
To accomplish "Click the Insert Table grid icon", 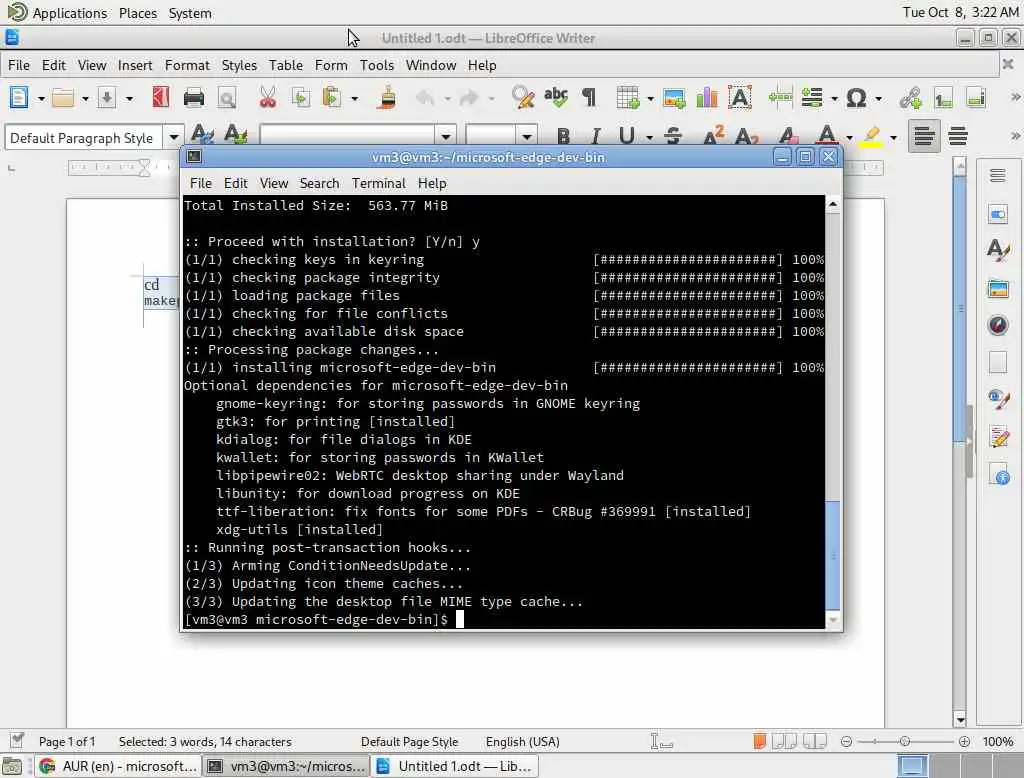I will tap(628, 98).
